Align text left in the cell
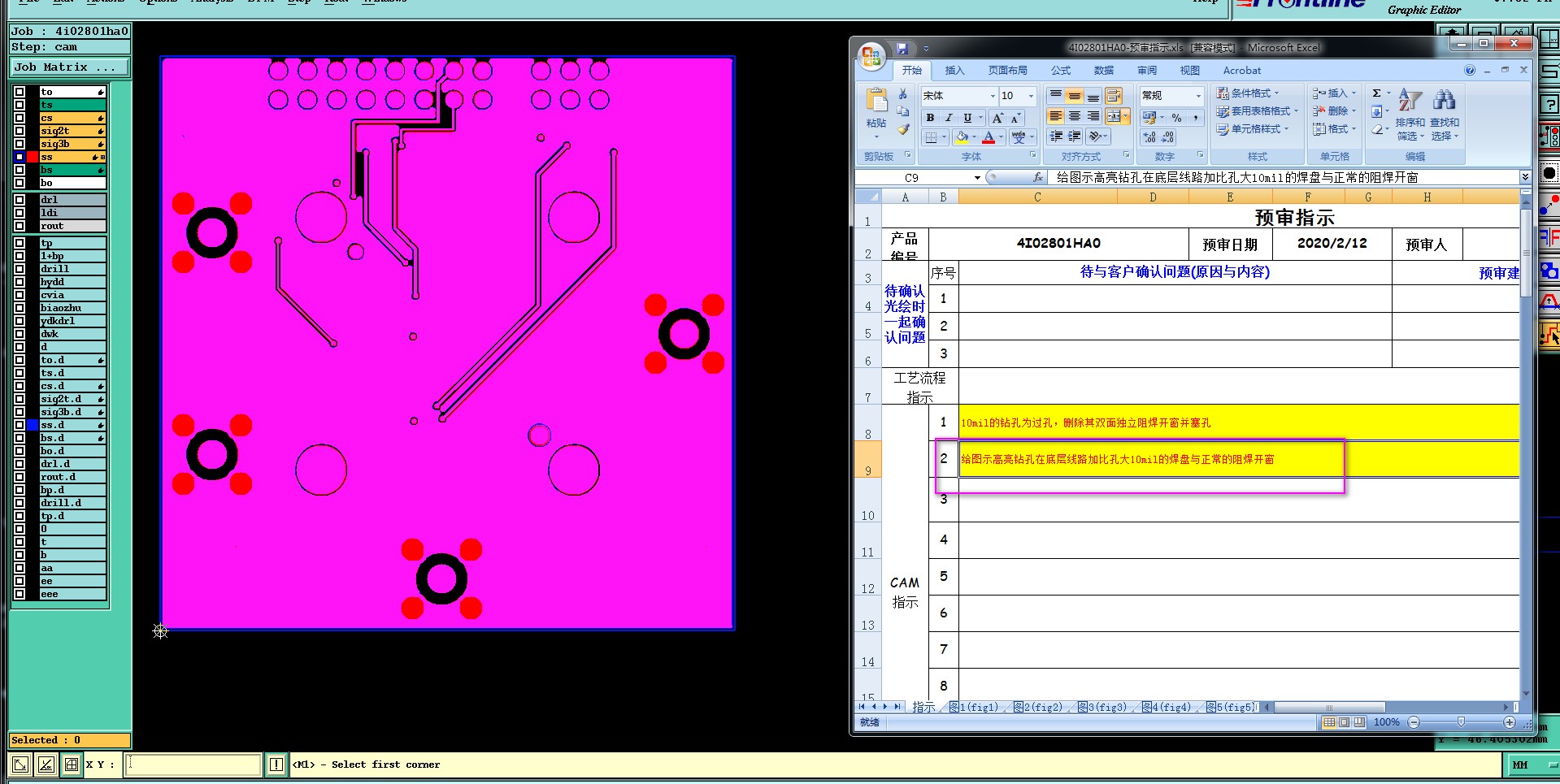 (1055, 116)
